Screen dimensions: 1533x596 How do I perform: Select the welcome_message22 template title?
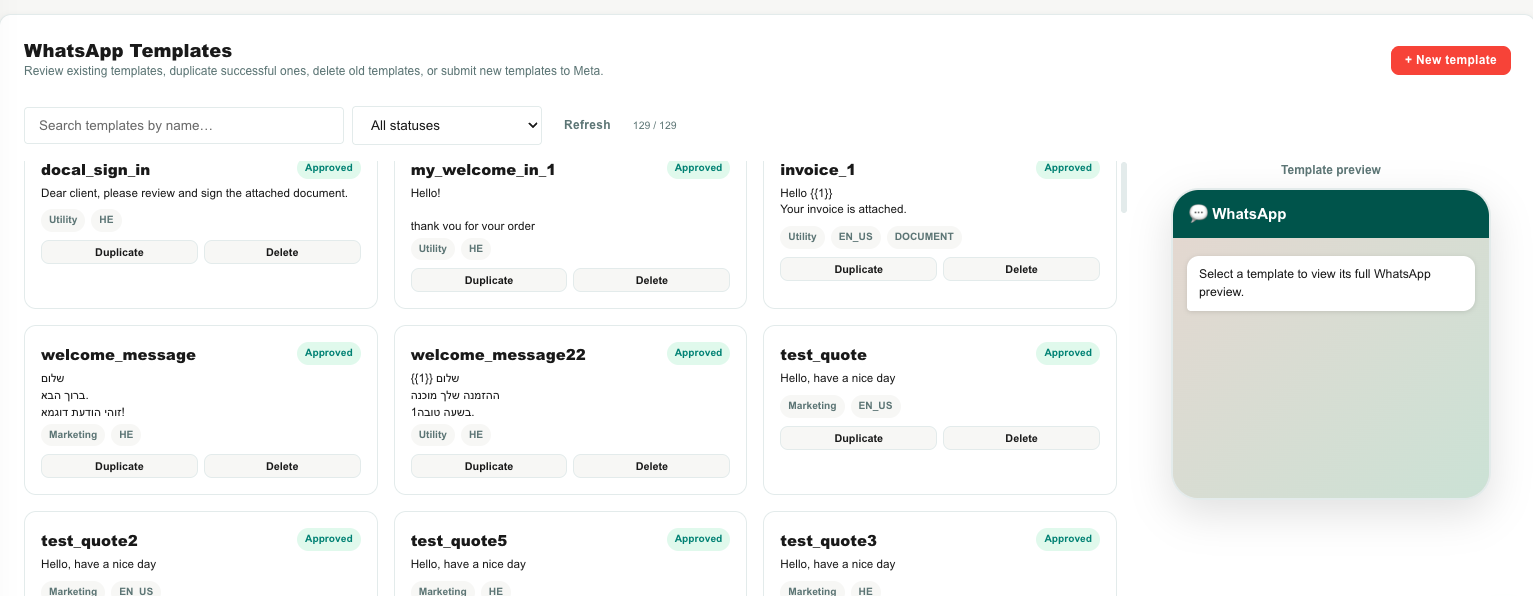[498, 355]
